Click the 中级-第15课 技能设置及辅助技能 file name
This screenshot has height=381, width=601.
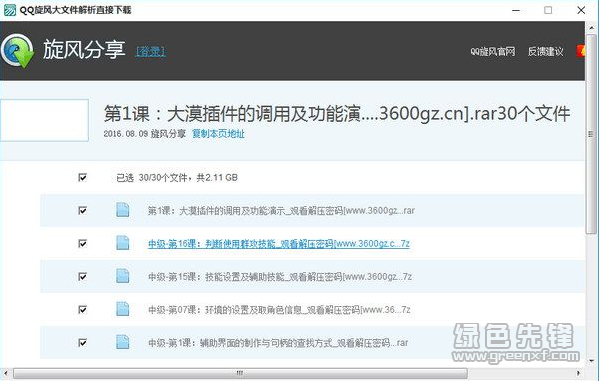tap(280, 276)
